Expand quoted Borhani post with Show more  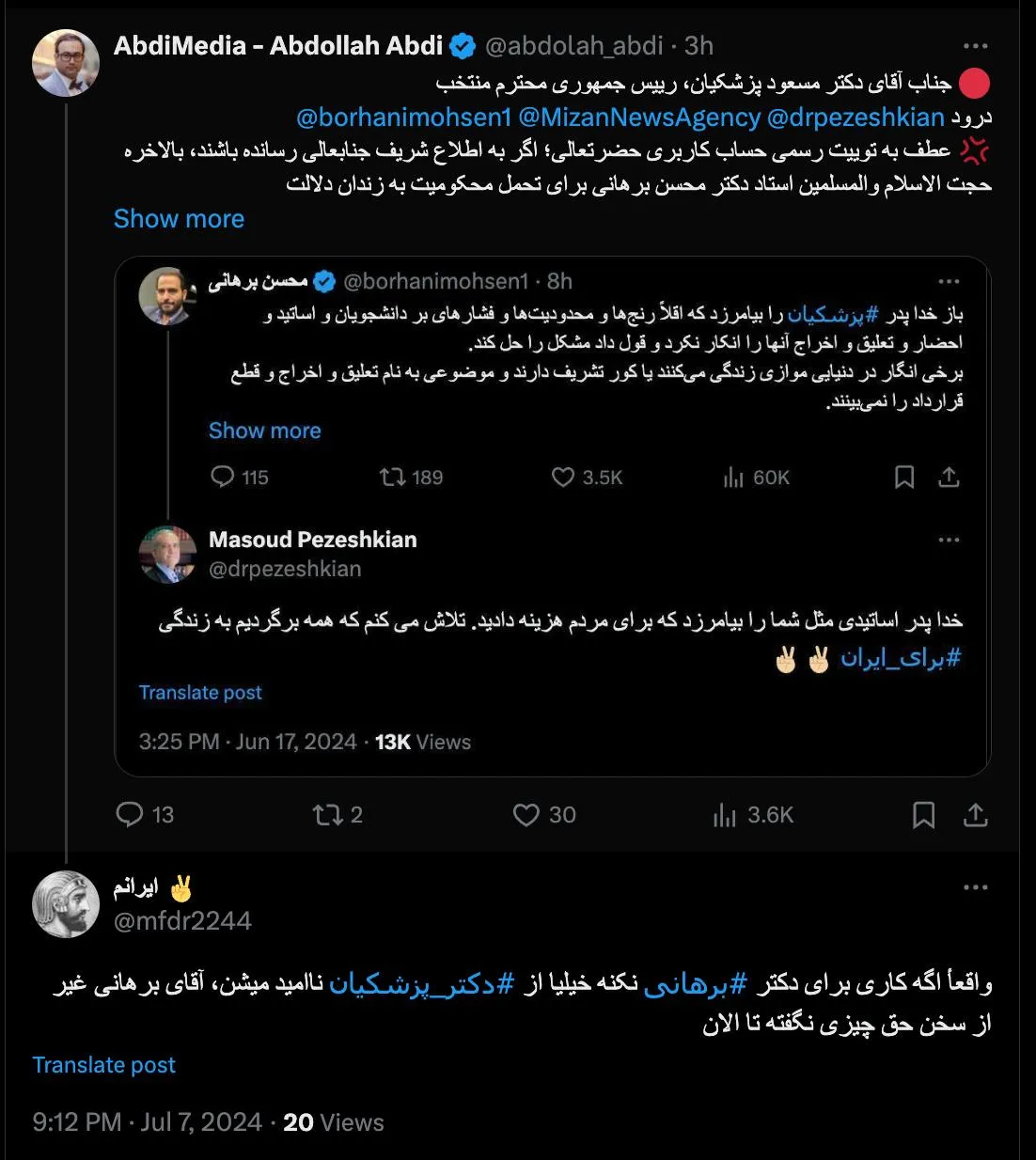click(265, 431)
